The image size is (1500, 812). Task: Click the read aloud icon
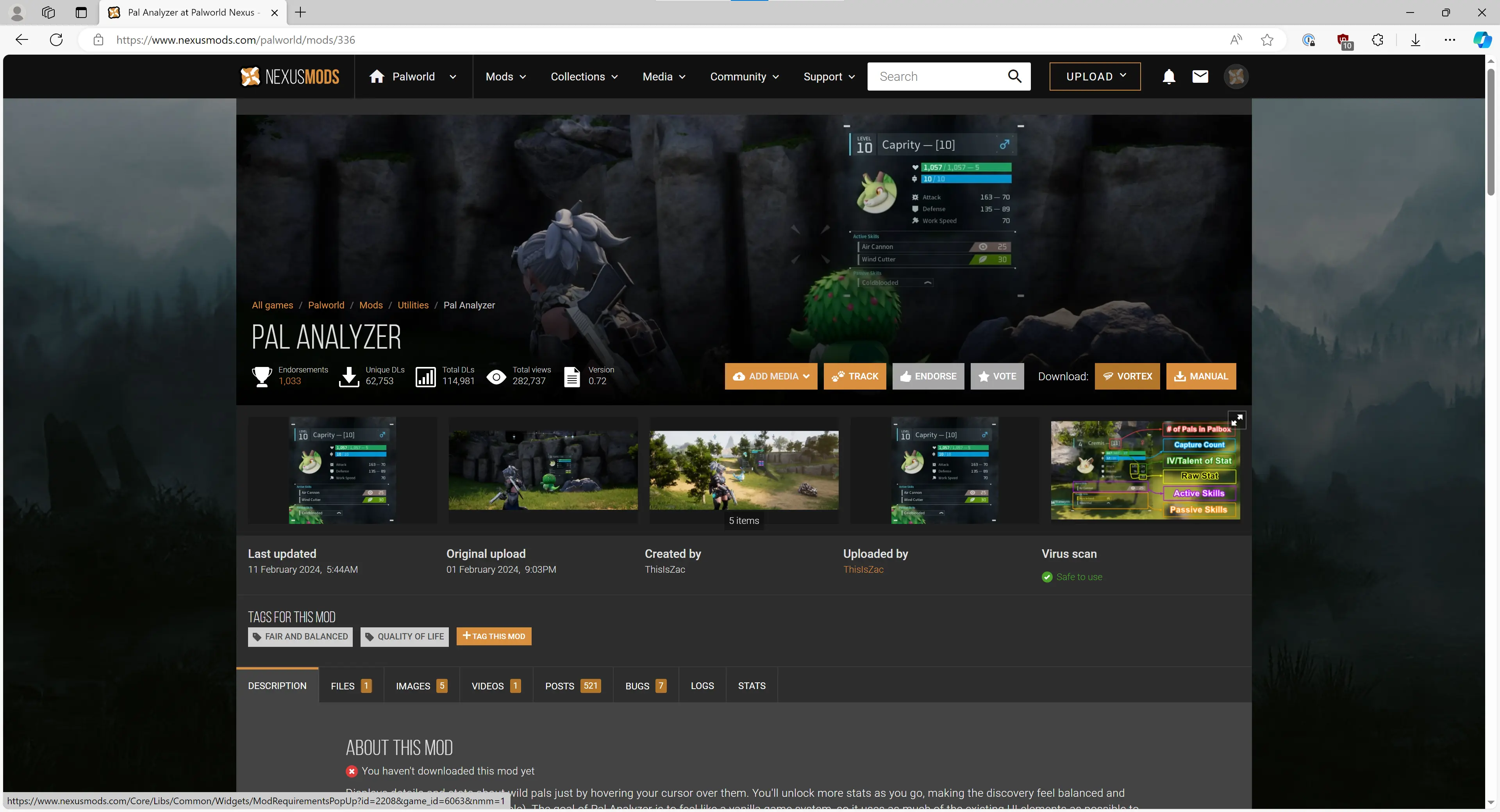[1236, 39]
